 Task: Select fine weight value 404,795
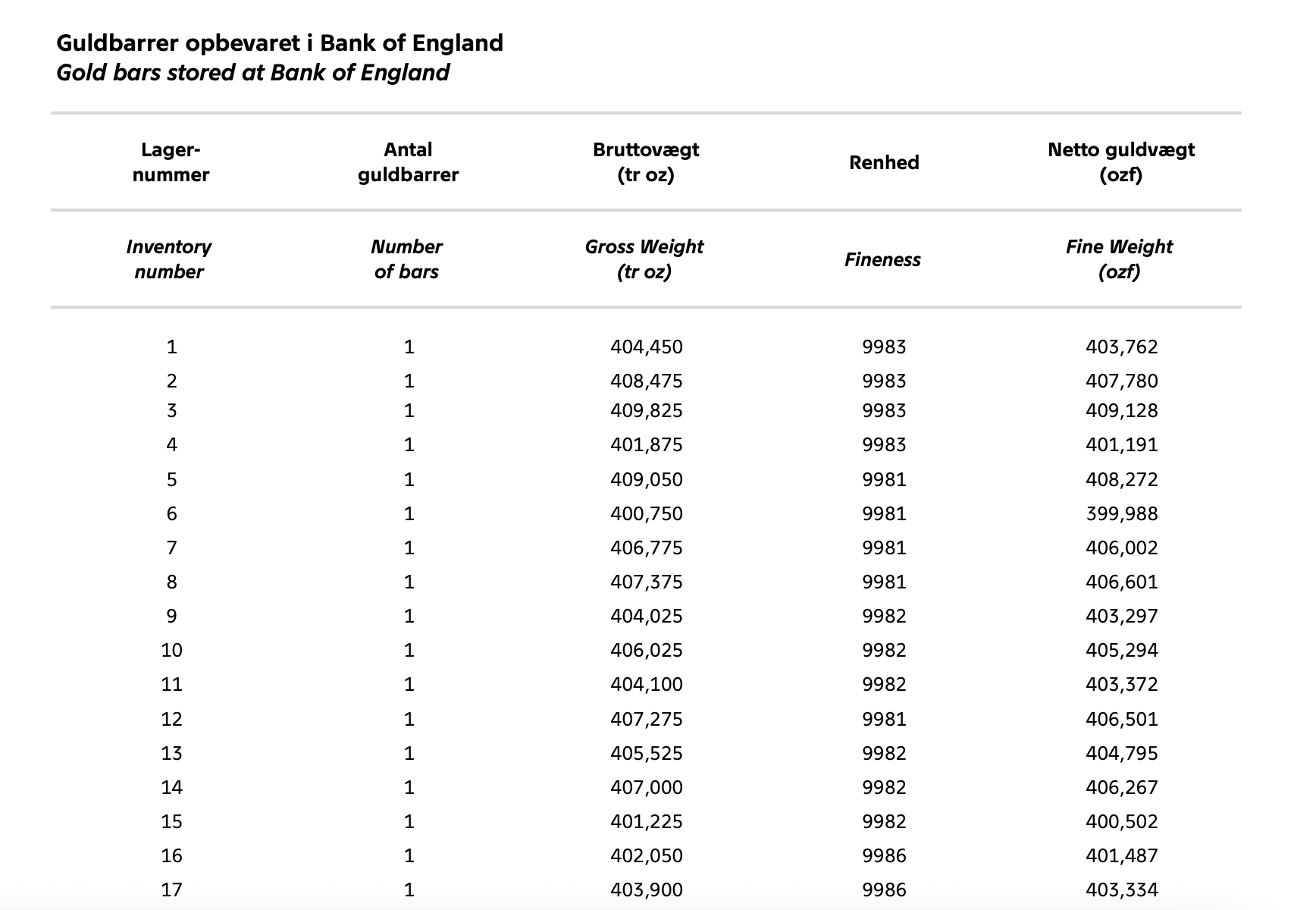(1122, 754)
